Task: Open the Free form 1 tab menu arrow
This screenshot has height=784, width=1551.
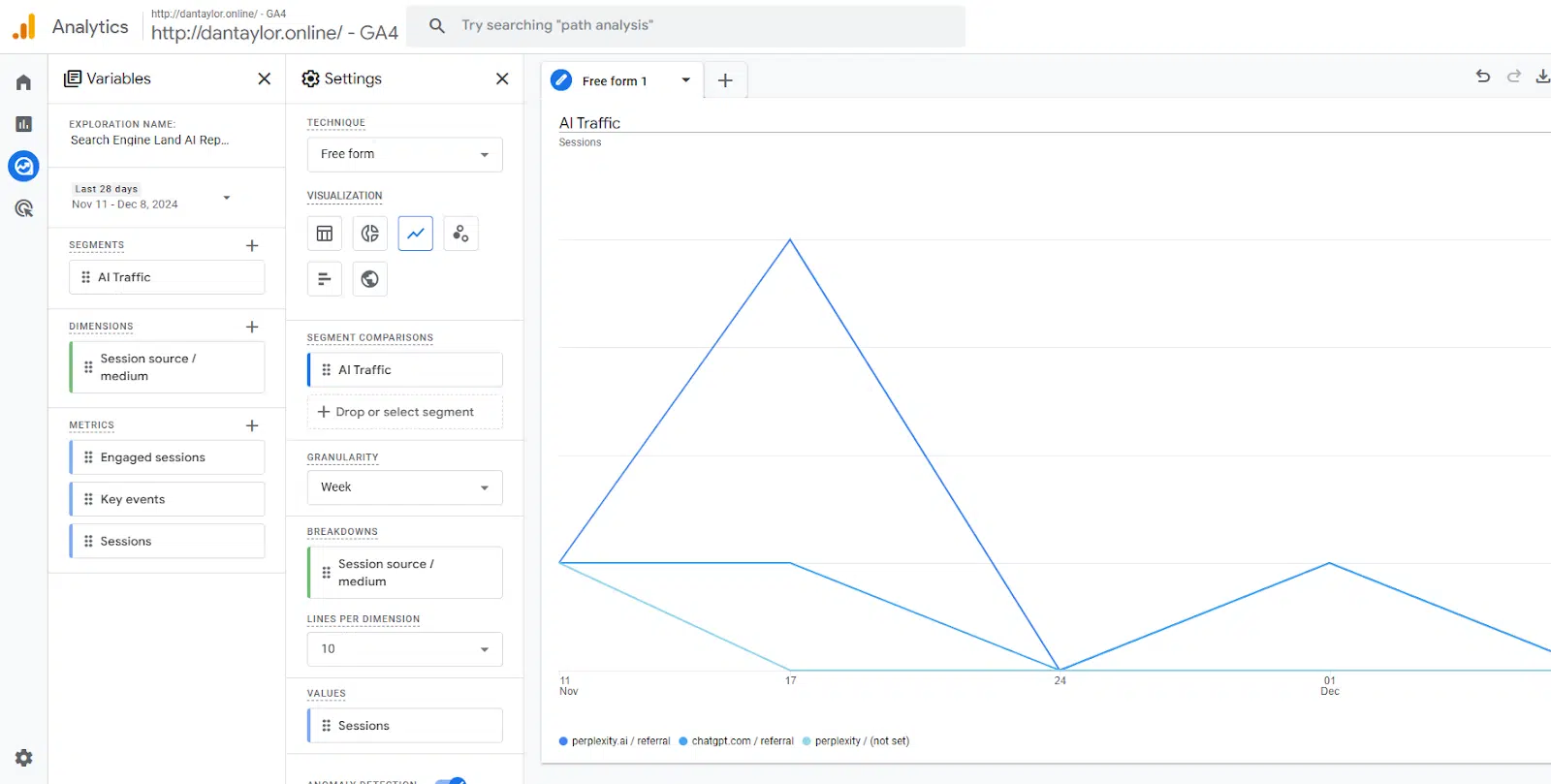Action: click(685, 80)
